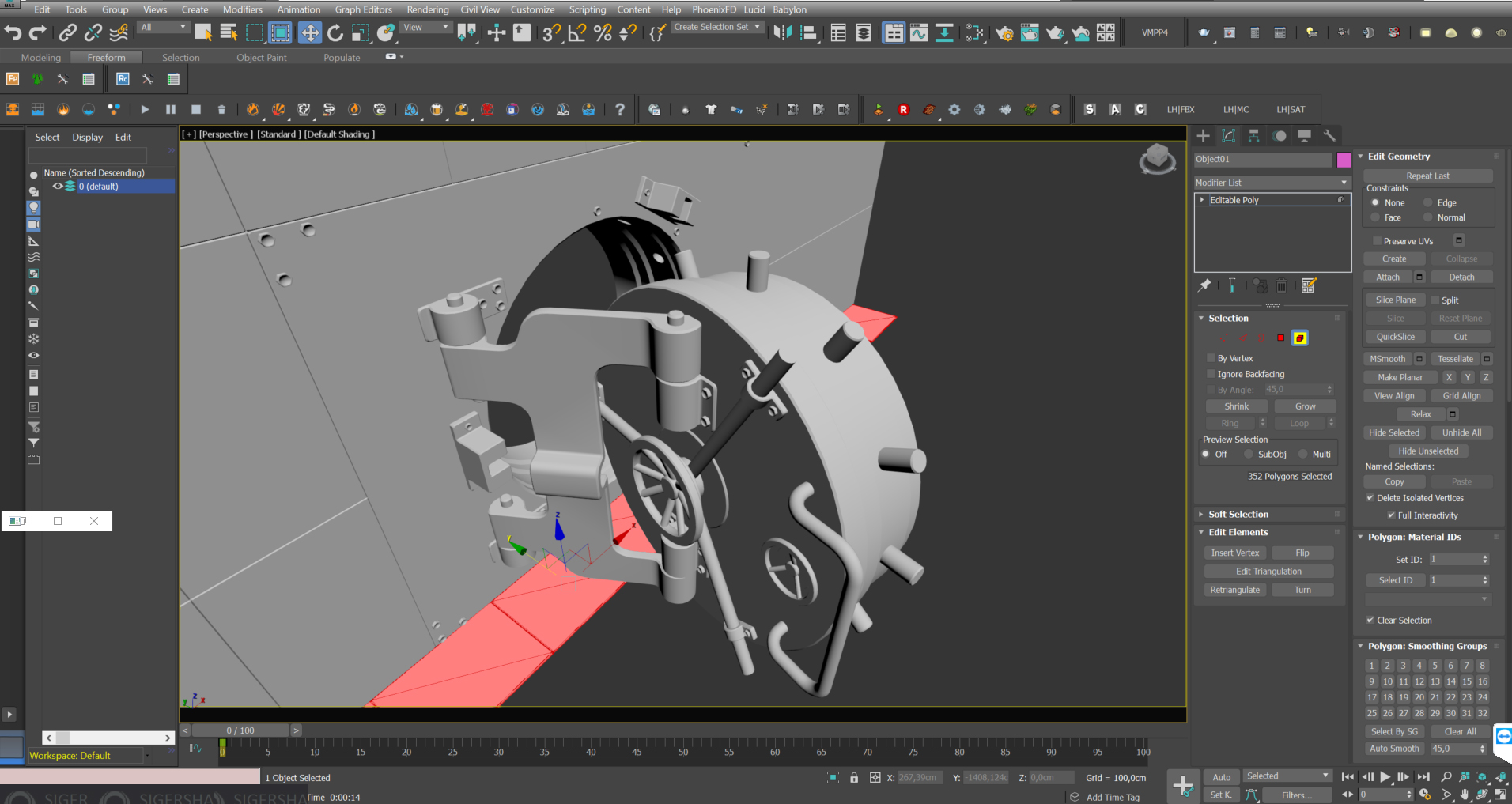1512x804 pixels.
Task: Switch to Vertex sub-object level icon
Action: [x=1223, y=338]
